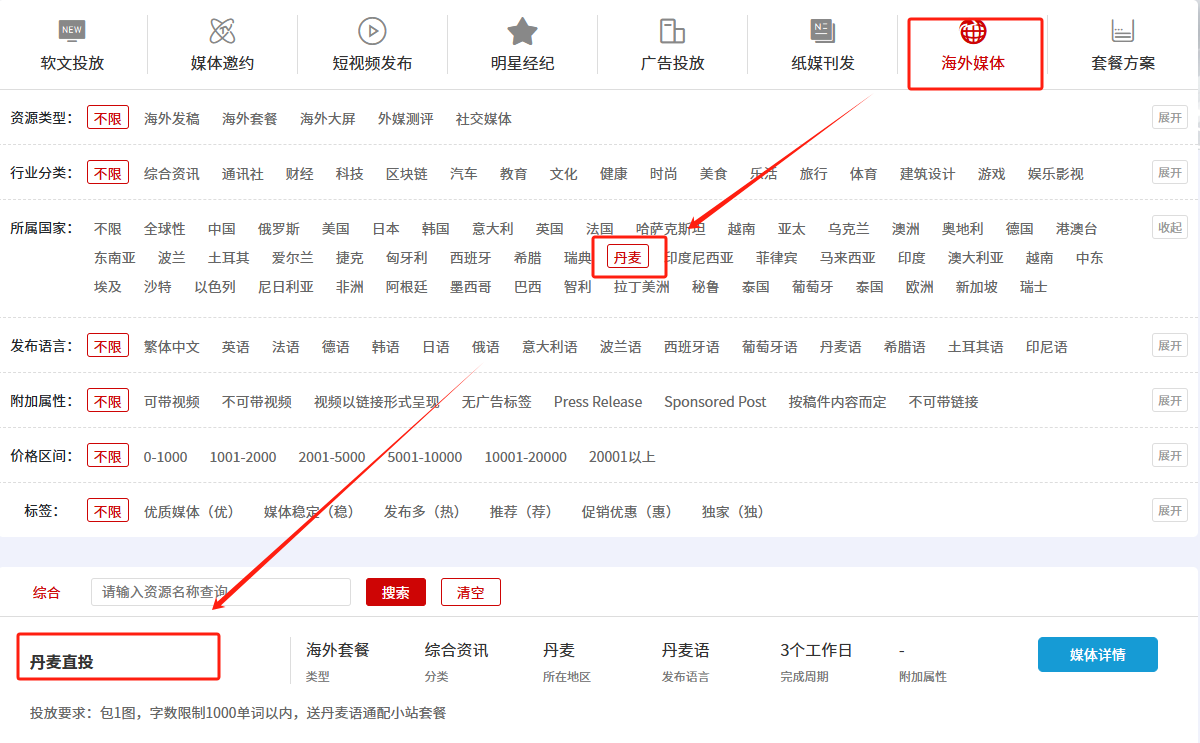Viewport: 1200px width, 743px height.
Task: Click the 套餐方案 package icon
Action: [1122, 31]
